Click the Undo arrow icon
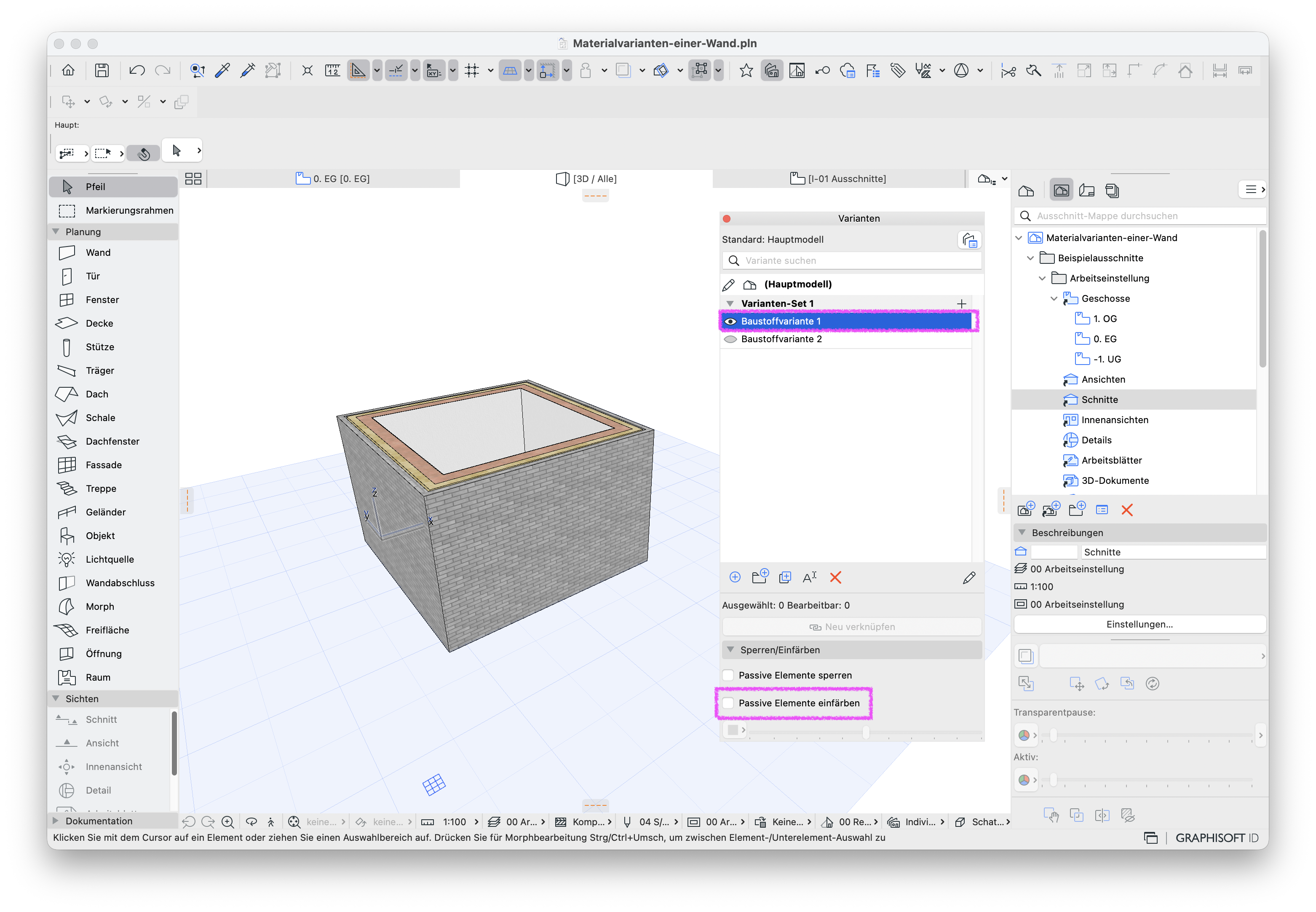 point(137,71)
